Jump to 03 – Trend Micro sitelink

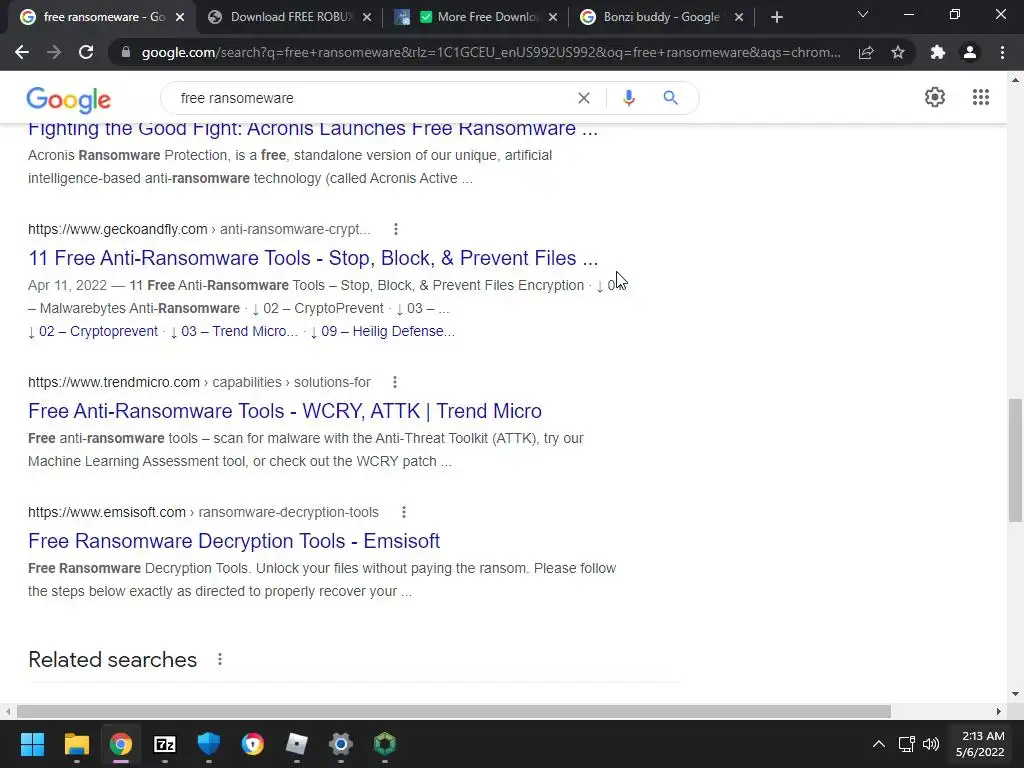[239, 331]
